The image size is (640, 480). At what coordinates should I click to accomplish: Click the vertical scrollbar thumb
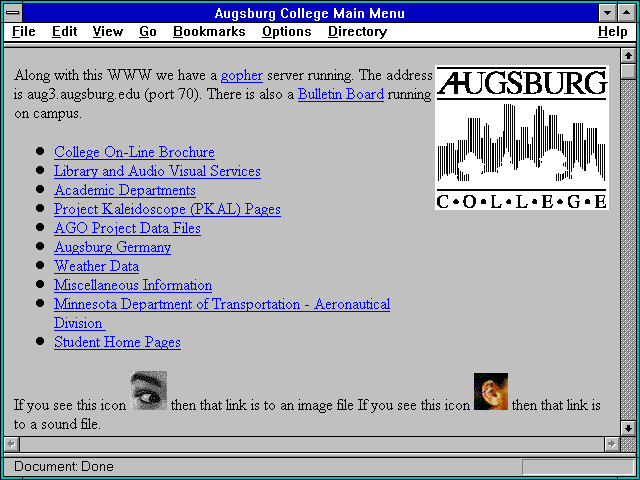(628, 71)
